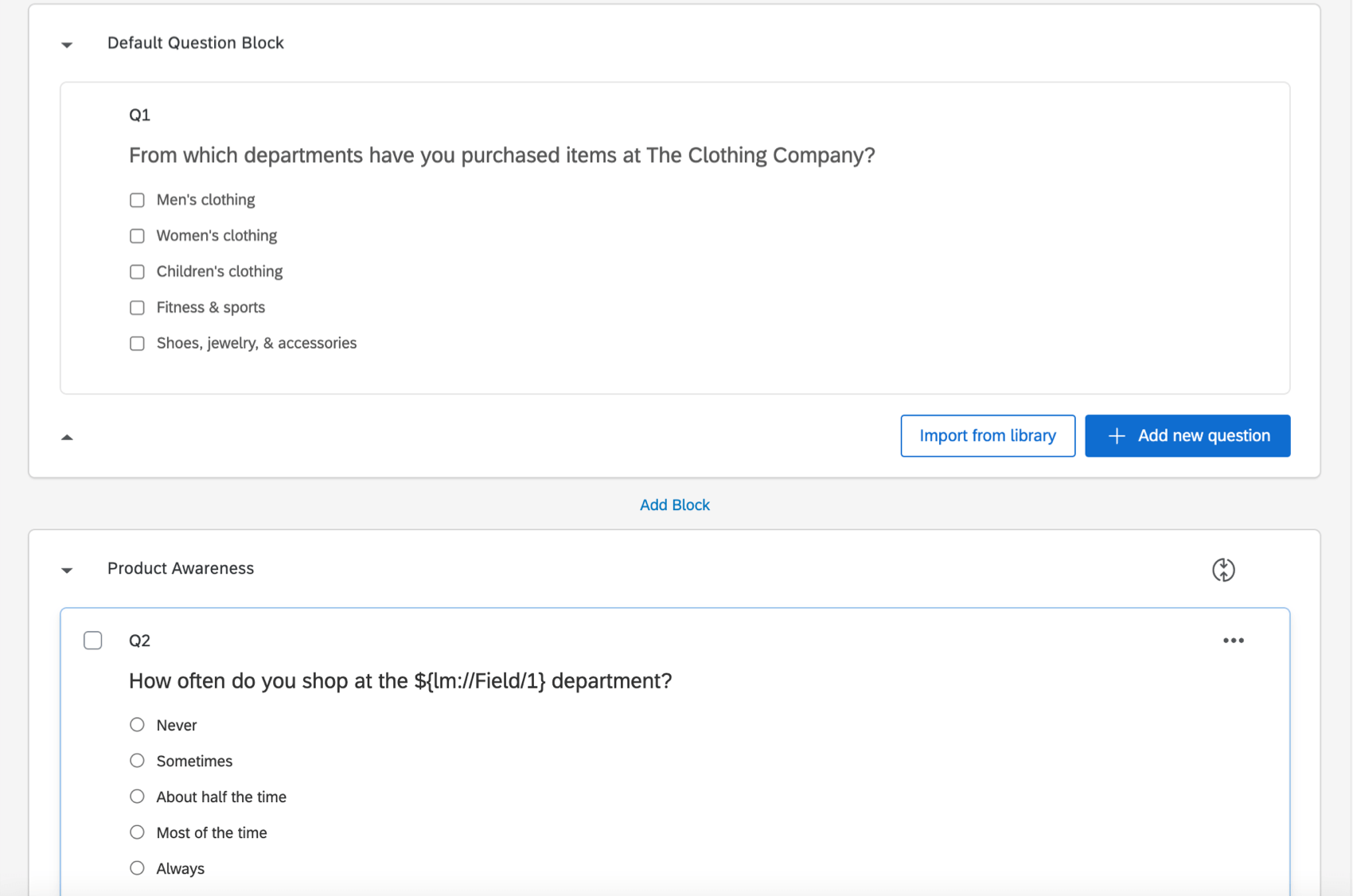This screenshot has height=896, width=1353.
Task: Open the Q2 options menu (three dots)
Action: pyautogui.click(x=1233, y=640)
